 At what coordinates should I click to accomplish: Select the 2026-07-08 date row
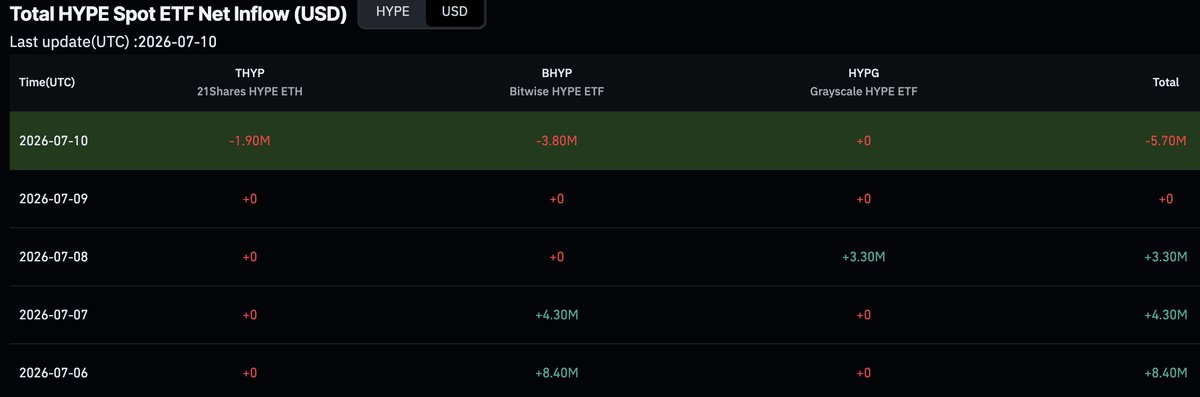tap(600, 257)
